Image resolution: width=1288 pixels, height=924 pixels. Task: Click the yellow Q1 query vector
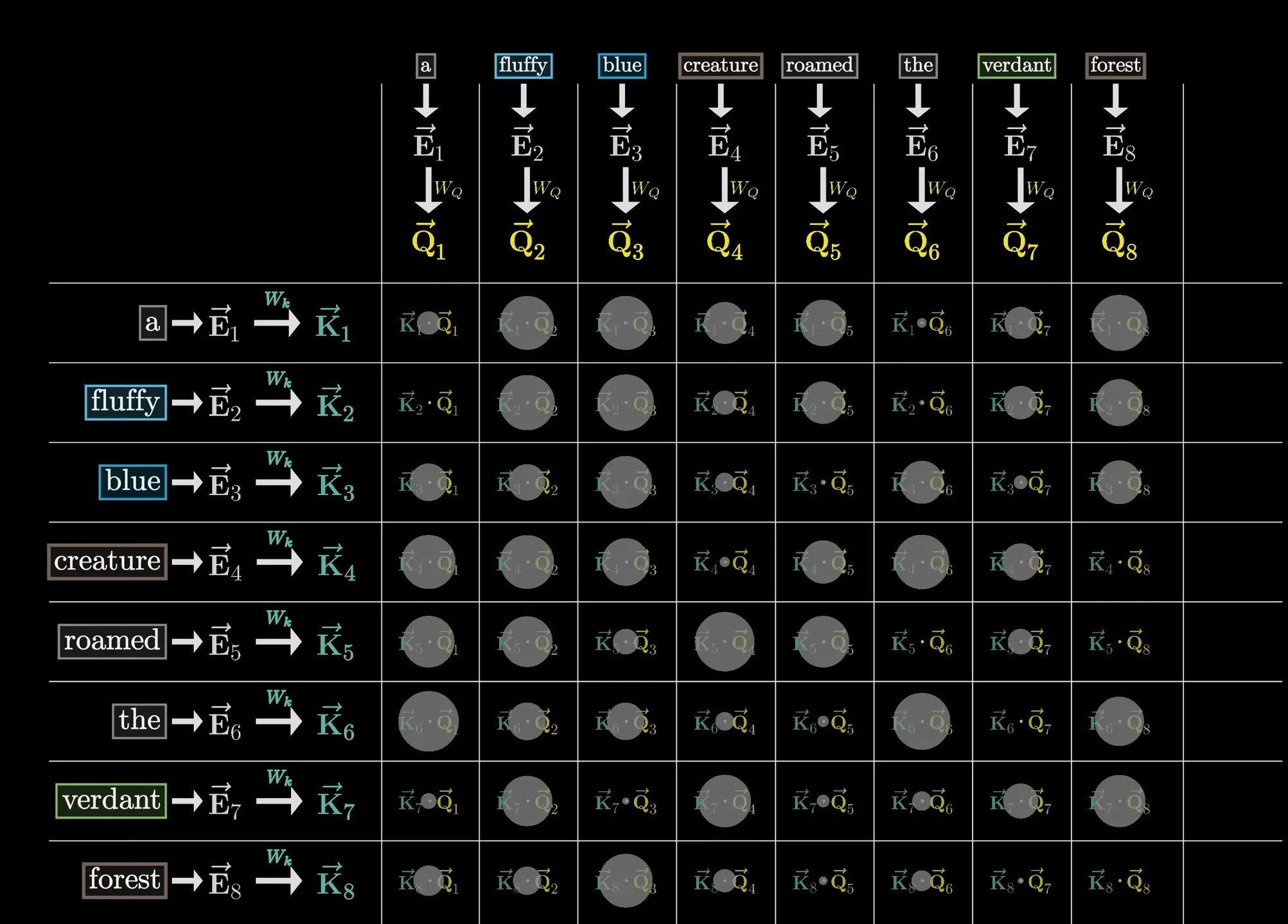click(428, 241)
